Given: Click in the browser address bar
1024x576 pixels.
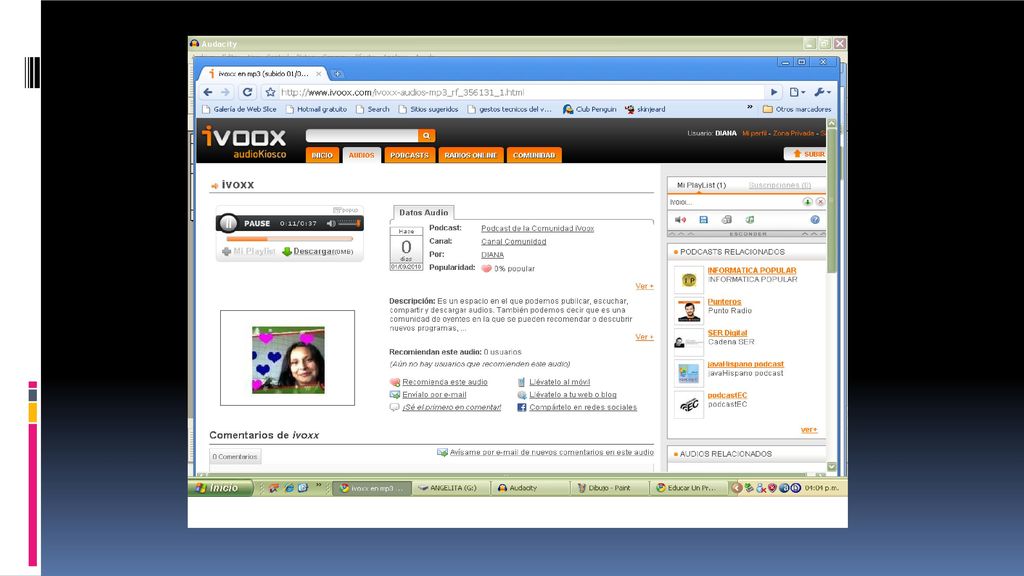Looking at the screenshot, I should pos(519,92).
